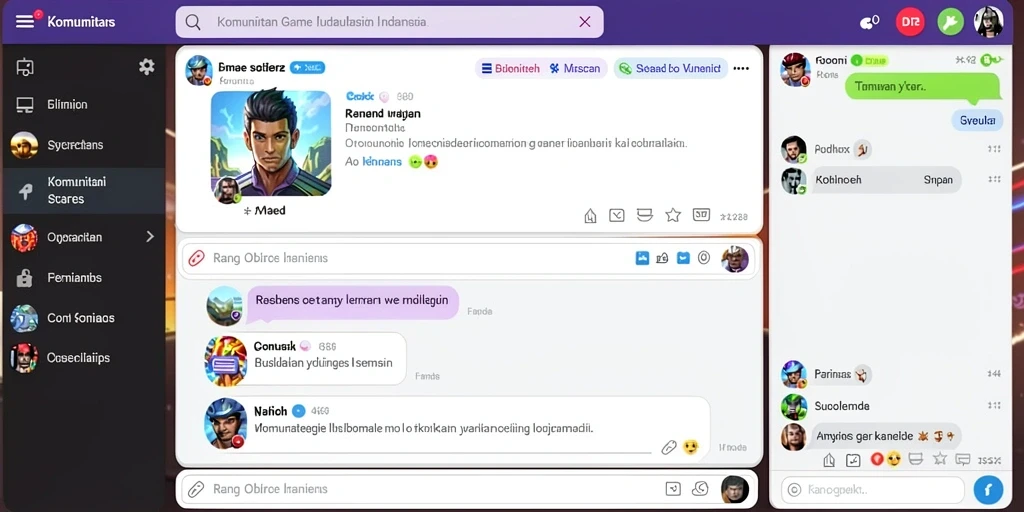1024x512 pixels.
Task: Click the circle record icon in upper composer
Action: [703, 258]
